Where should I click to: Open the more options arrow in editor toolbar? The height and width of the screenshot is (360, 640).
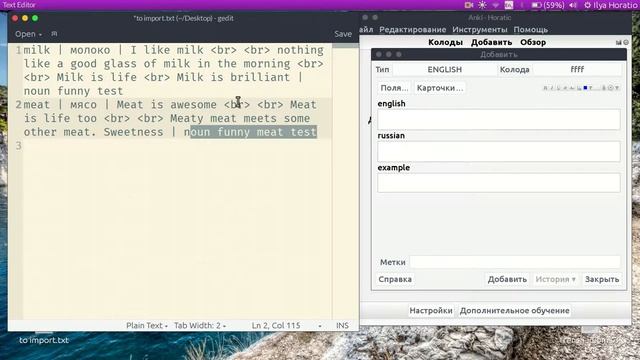(617, 88)
